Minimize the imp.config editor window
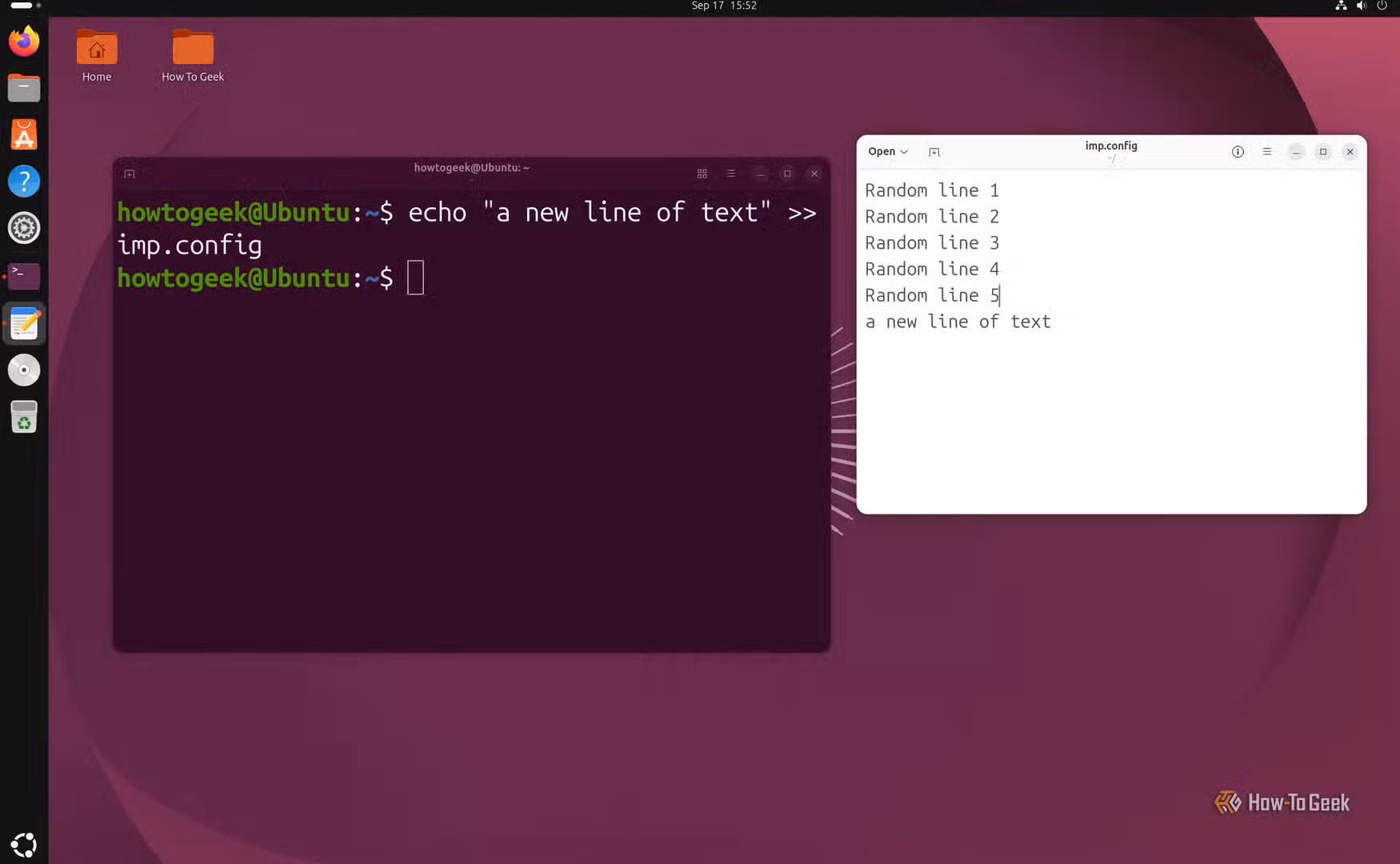This screenshot has width=1400, height=864. tap(1296, 151)
